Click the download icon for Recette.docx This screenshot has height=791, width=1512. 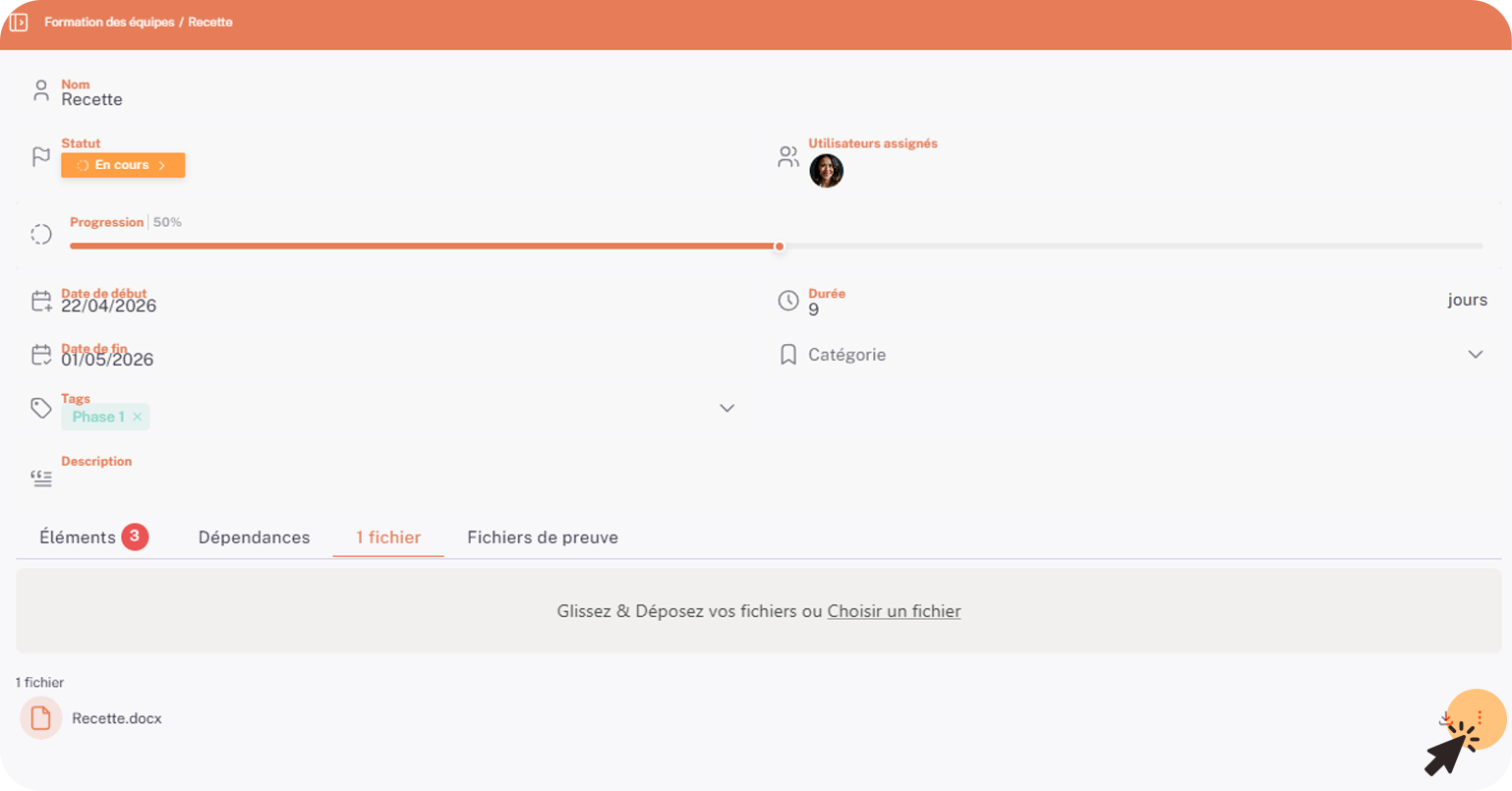click(1446, 718)
